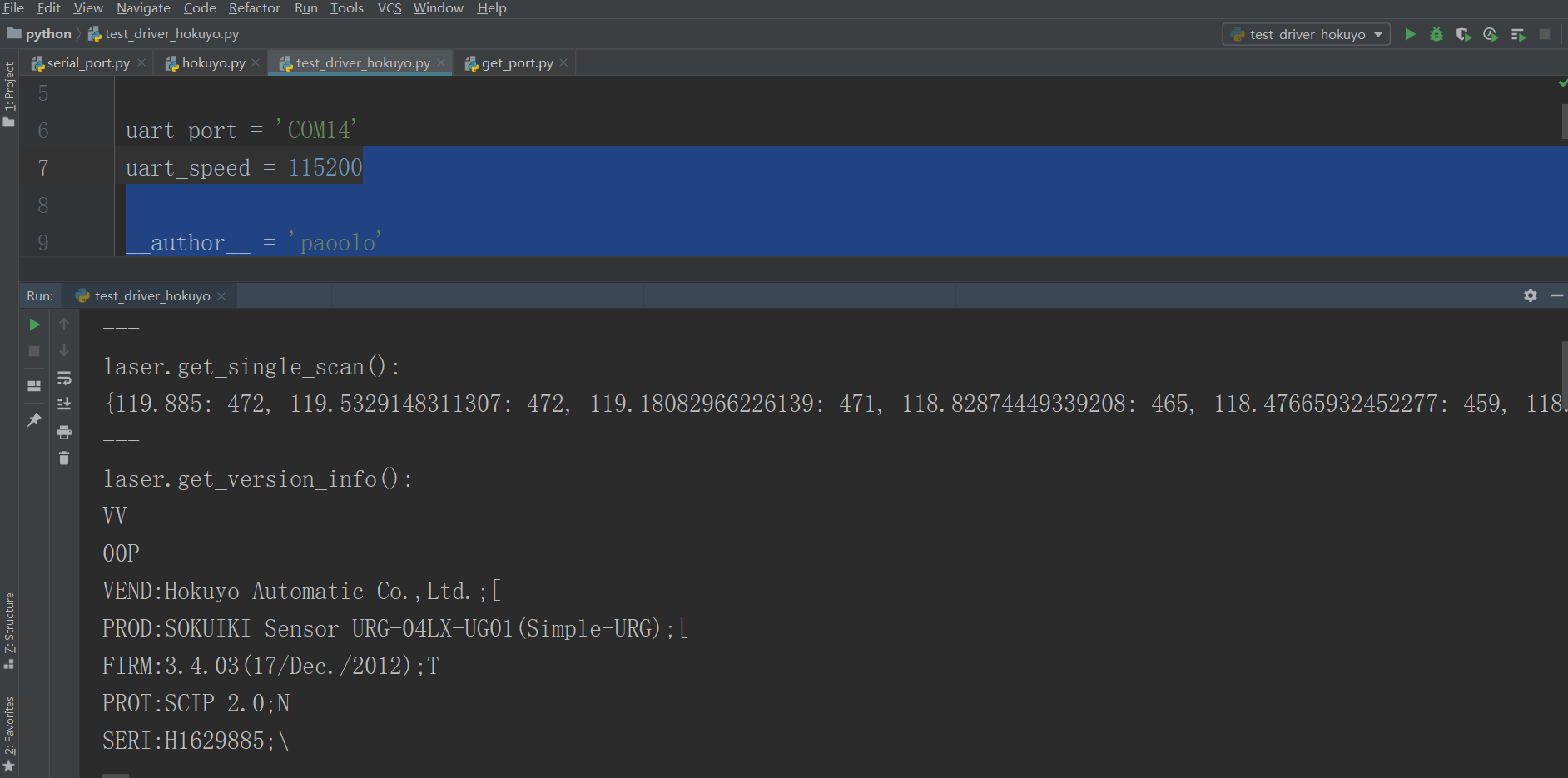Rerun test_driver_hokuyo in the Run panel
The height and width of the screenshot is (778, 1568).
[34, 325]
